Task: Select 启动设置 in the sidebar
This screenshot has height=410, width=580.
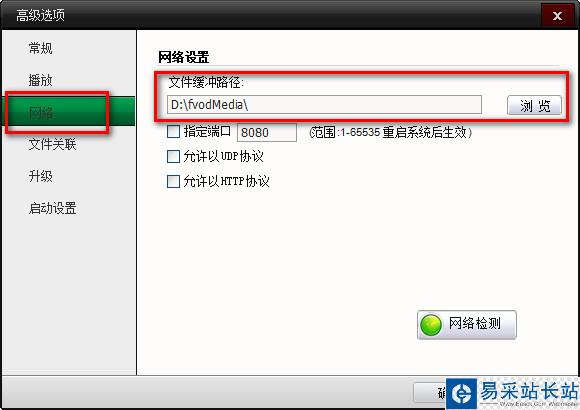Action: pos(52,208)
